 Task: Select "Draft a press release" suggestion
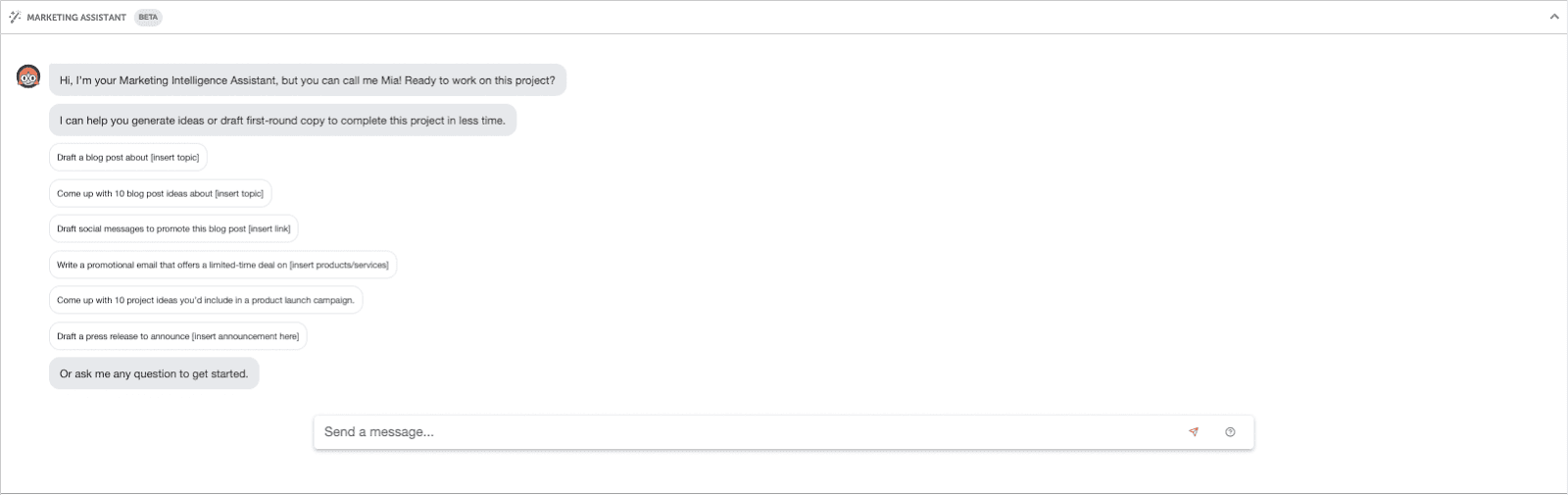[x=177, y=337]
